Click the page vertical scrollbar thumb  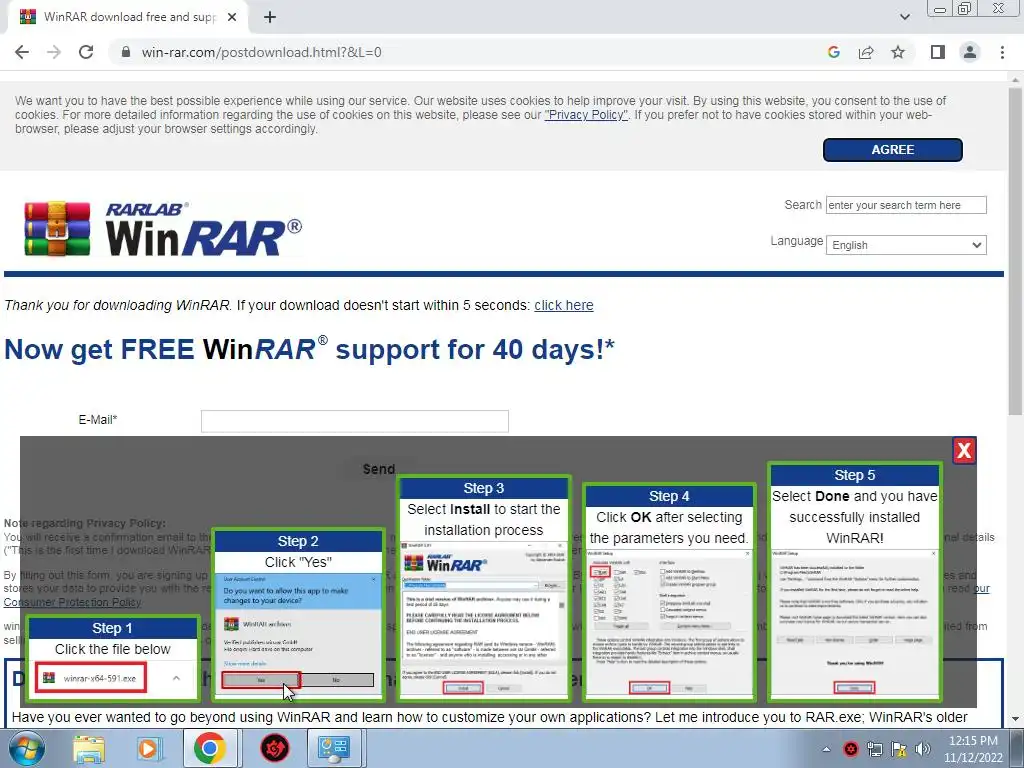(1015, 251)
